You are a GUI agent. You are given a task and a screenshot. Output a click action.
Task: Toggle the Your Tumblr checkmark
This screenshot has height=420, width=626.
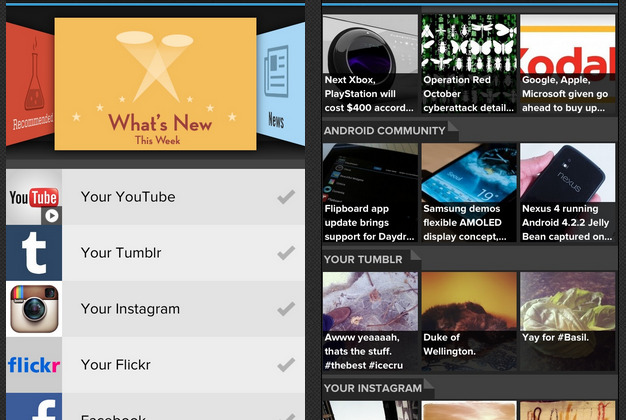pyautogui.click(x=286, y=252)
